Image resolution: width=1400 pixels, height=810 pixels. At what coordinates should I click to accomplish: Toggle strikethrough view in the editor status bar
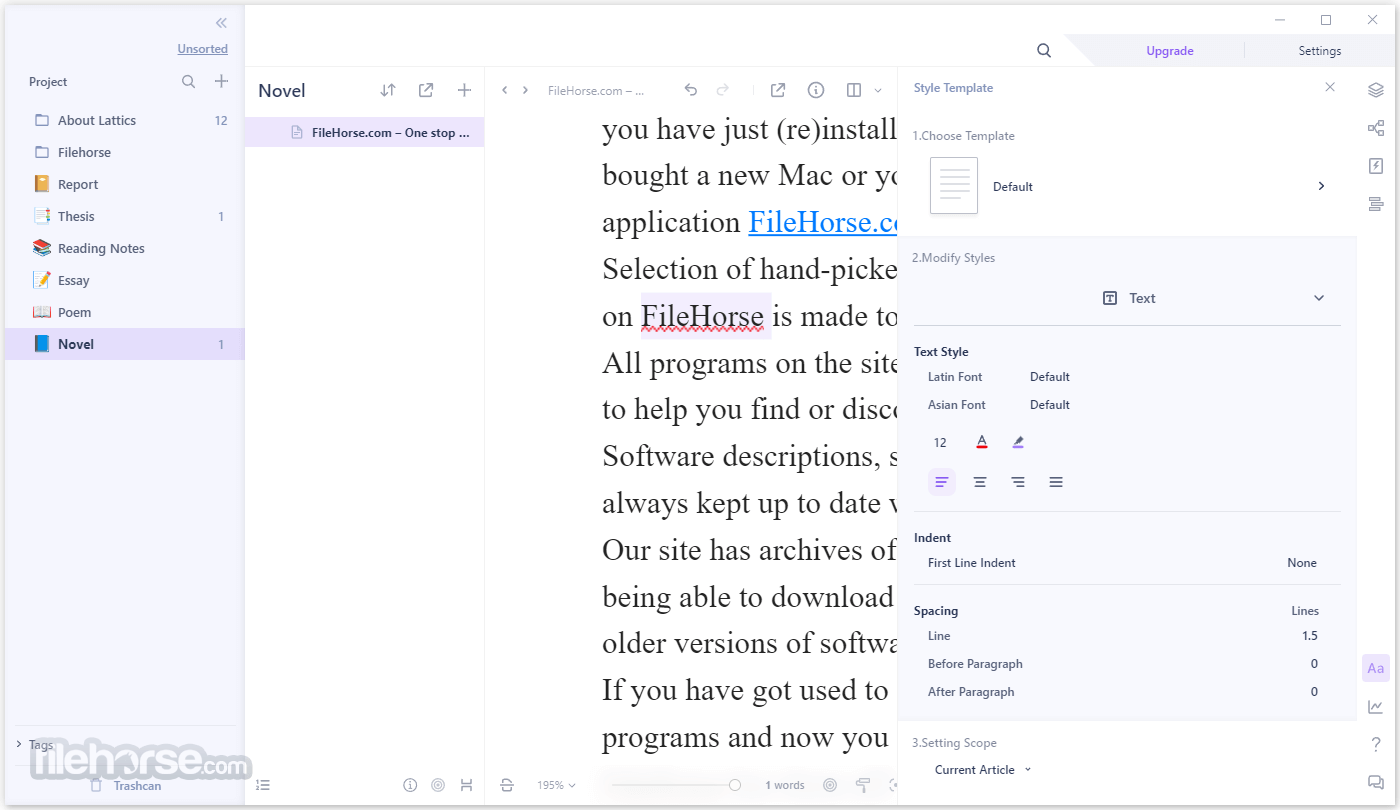[x=507, y=785]
